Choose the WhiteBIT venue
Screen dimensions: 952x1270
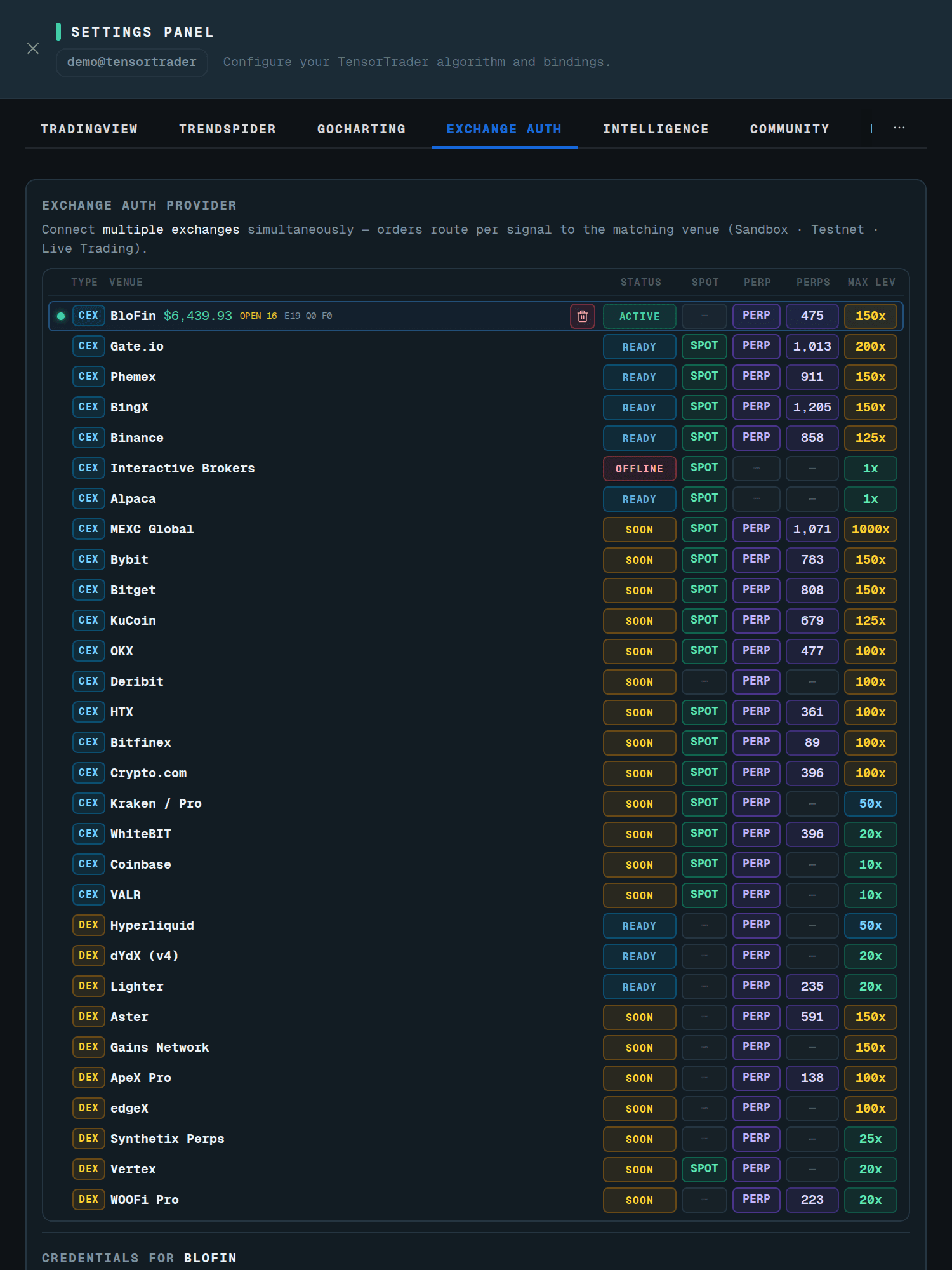pyautogui.click(x=475, y=834)
